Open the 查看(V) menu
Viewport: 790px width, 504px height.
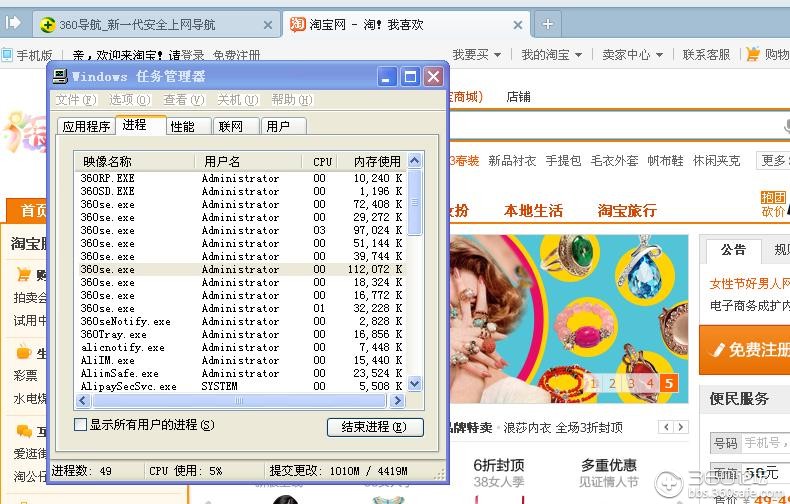pyautogui.click(x=184, y=100)
